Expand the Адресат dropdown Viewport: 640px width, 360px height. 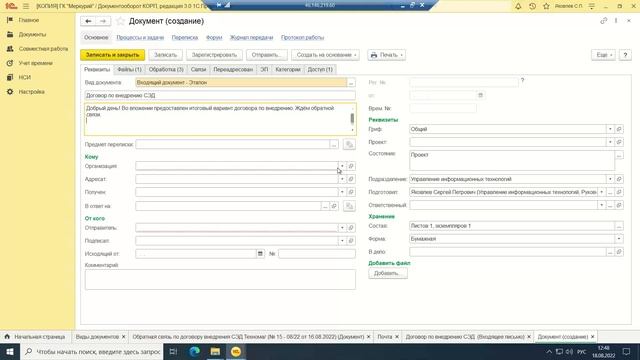342,179
